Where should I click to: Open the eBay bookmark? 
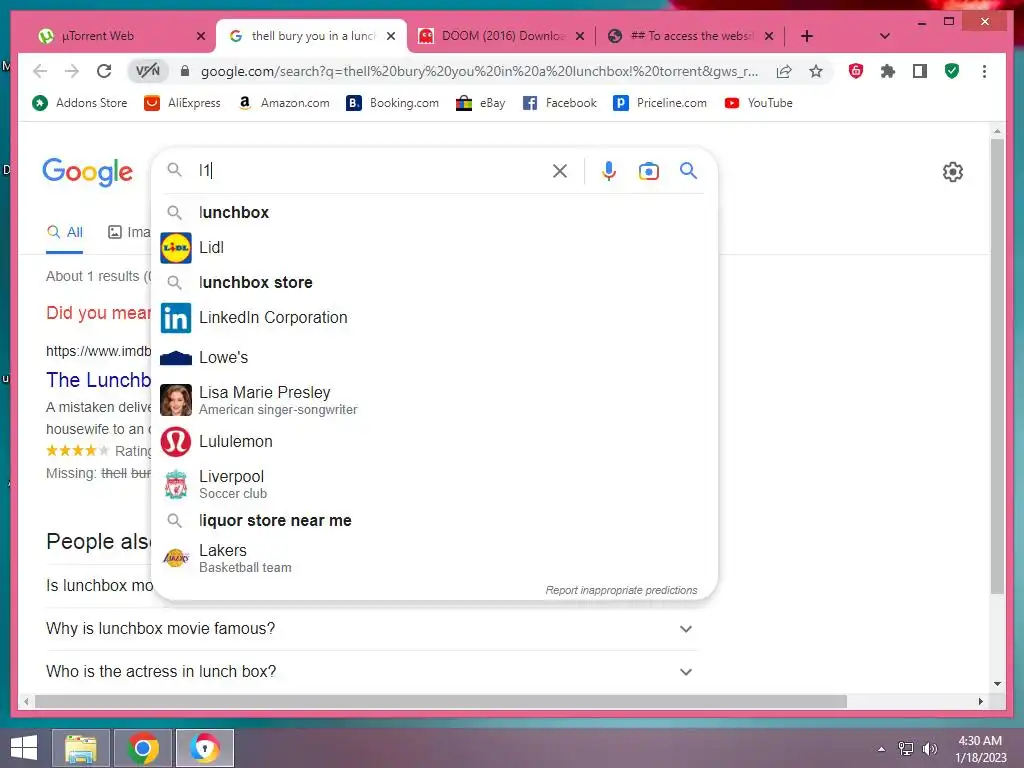481,103
